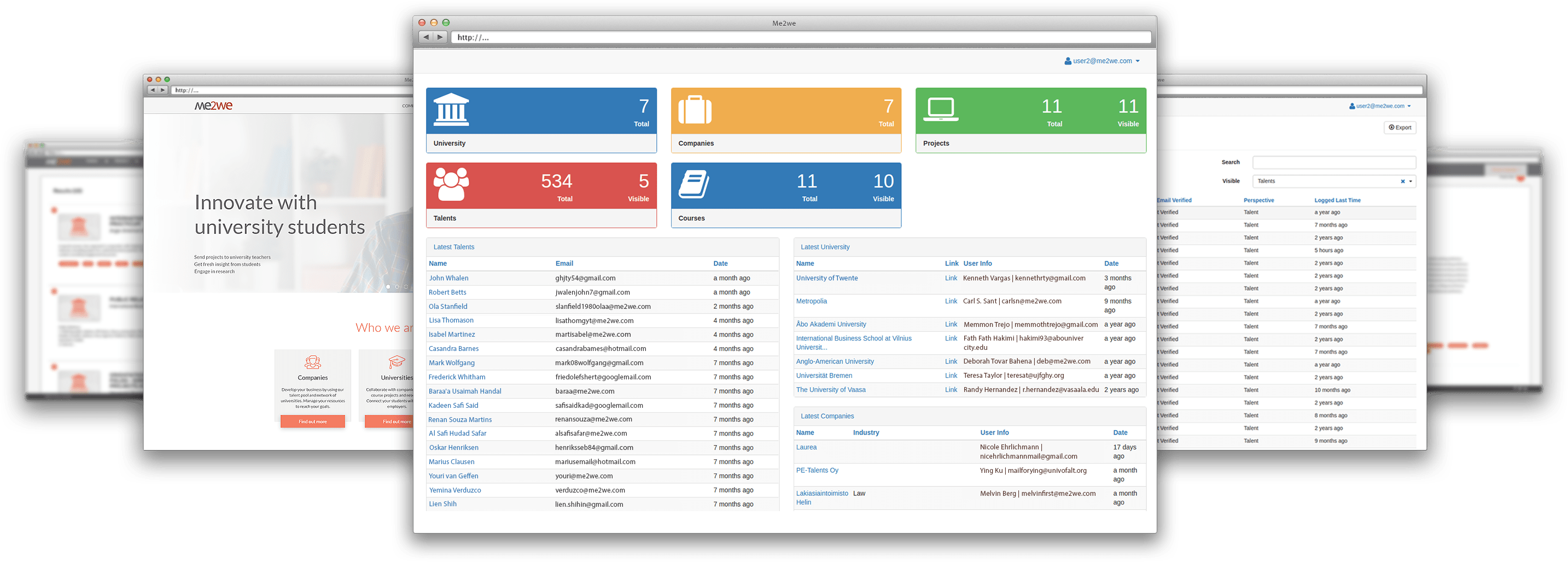Click Link in University of Twente row
The image size is (1568, 562).
point(951,278)
